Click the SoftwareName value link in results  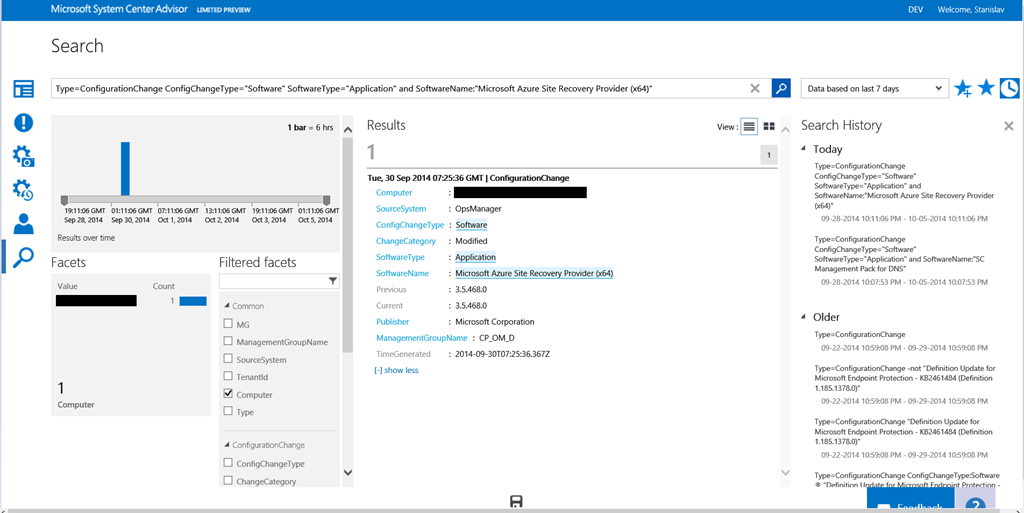pyautogui.click(x=534, y=273)
